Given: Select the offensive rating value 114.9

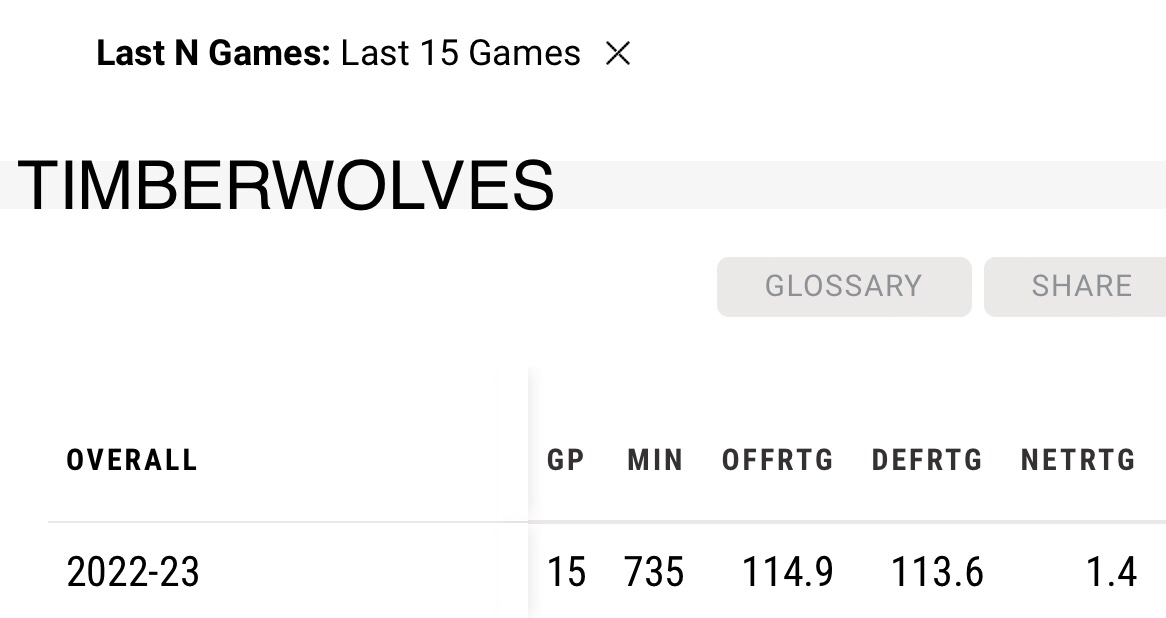Looking at the screenshot, I should [787, 573].
